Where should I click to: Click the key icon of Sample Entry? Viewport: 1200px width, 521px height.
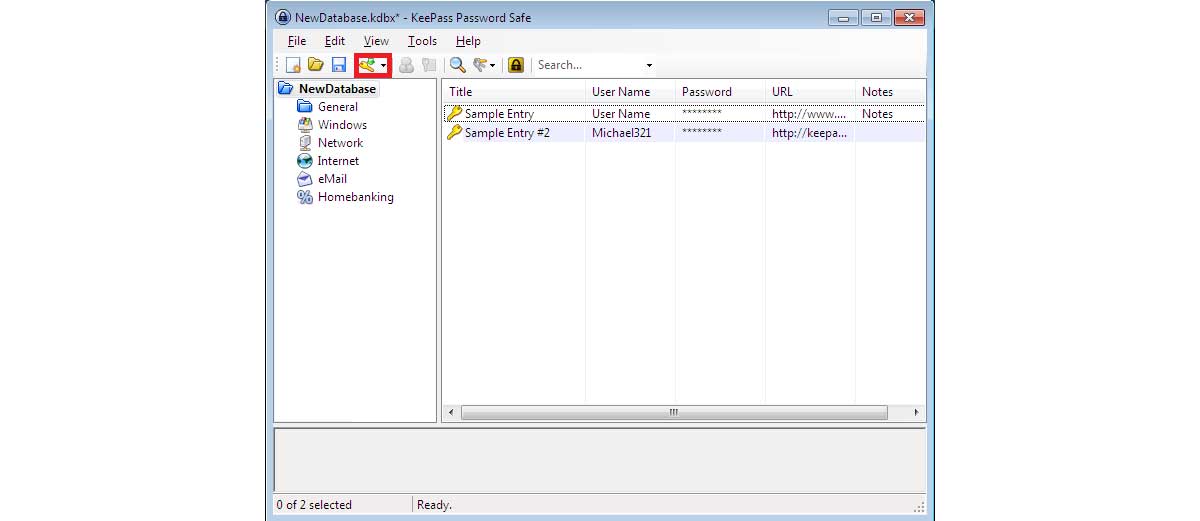click(454, 114)
